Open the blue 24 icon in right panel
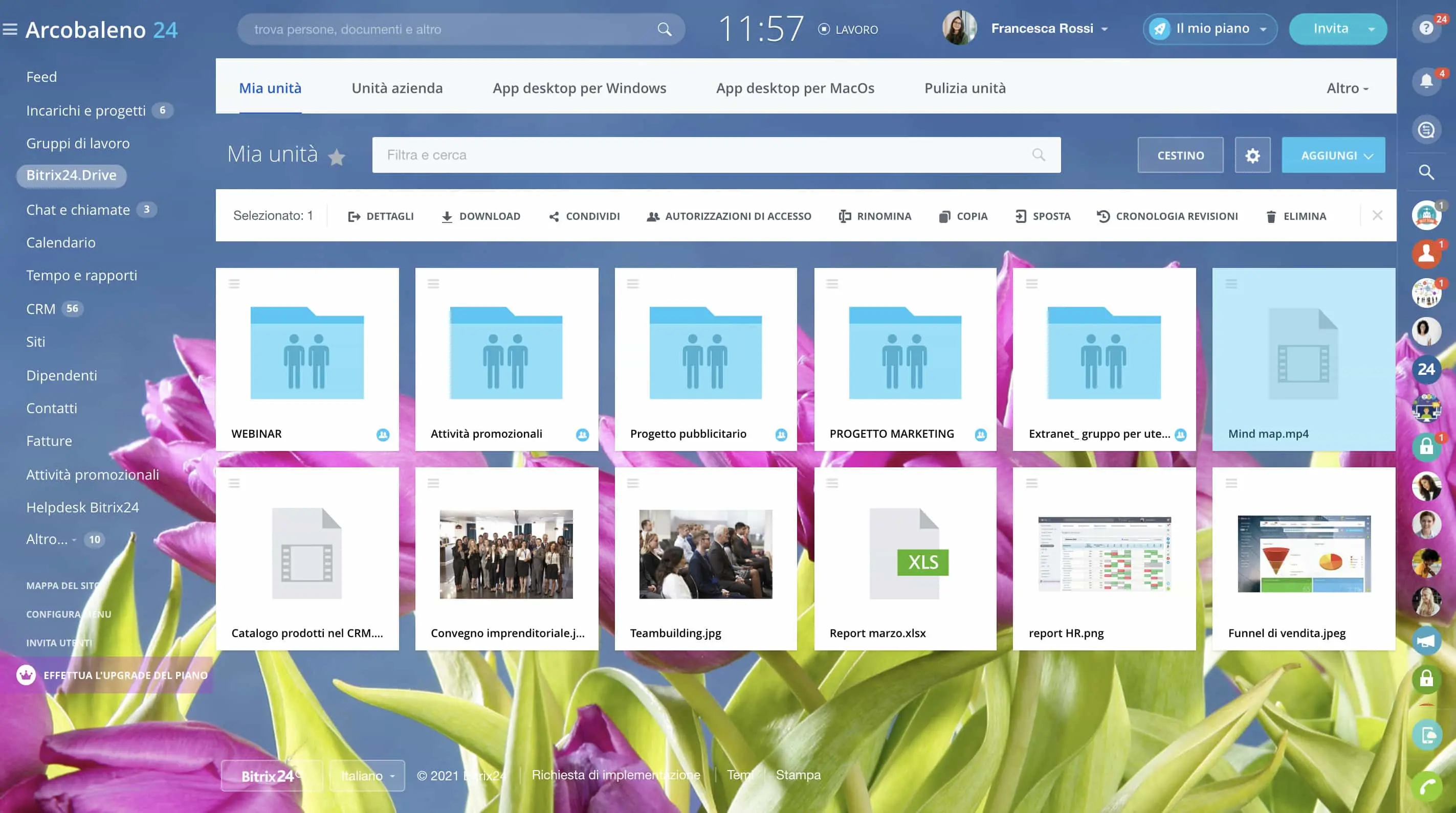This screenshot has height=813, width=1456. point(1426,370)
